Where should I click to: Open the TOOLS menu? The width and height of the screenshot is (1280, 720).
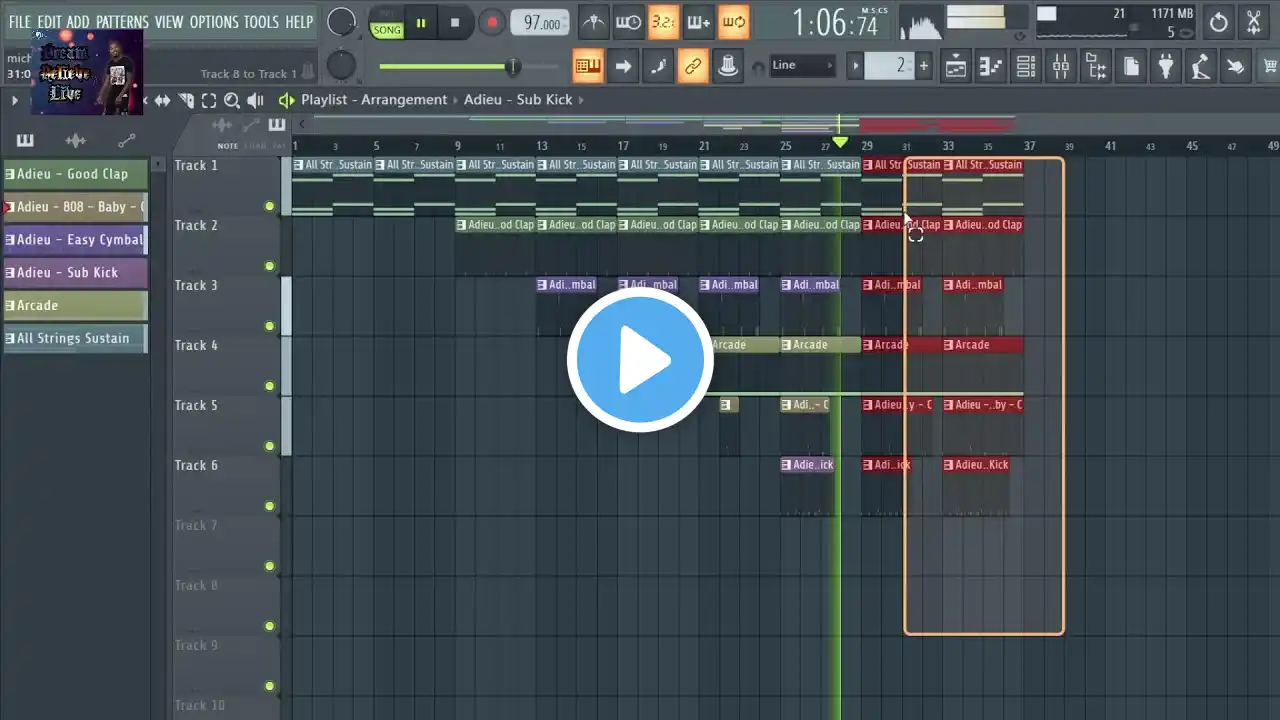click(262, 22)
